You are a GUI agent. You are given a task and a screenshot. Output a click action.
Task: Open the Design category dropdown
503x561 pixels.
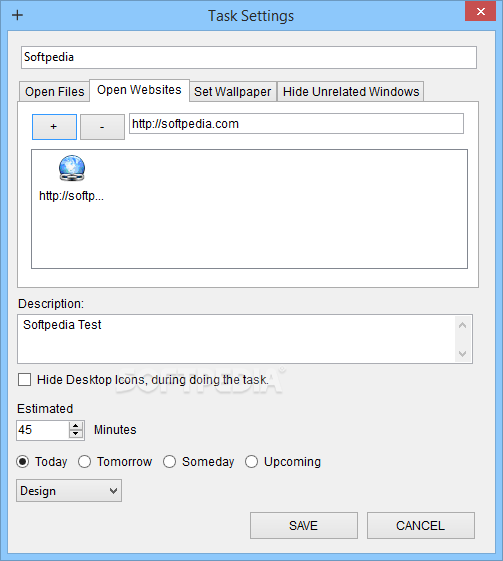(69, 491)
